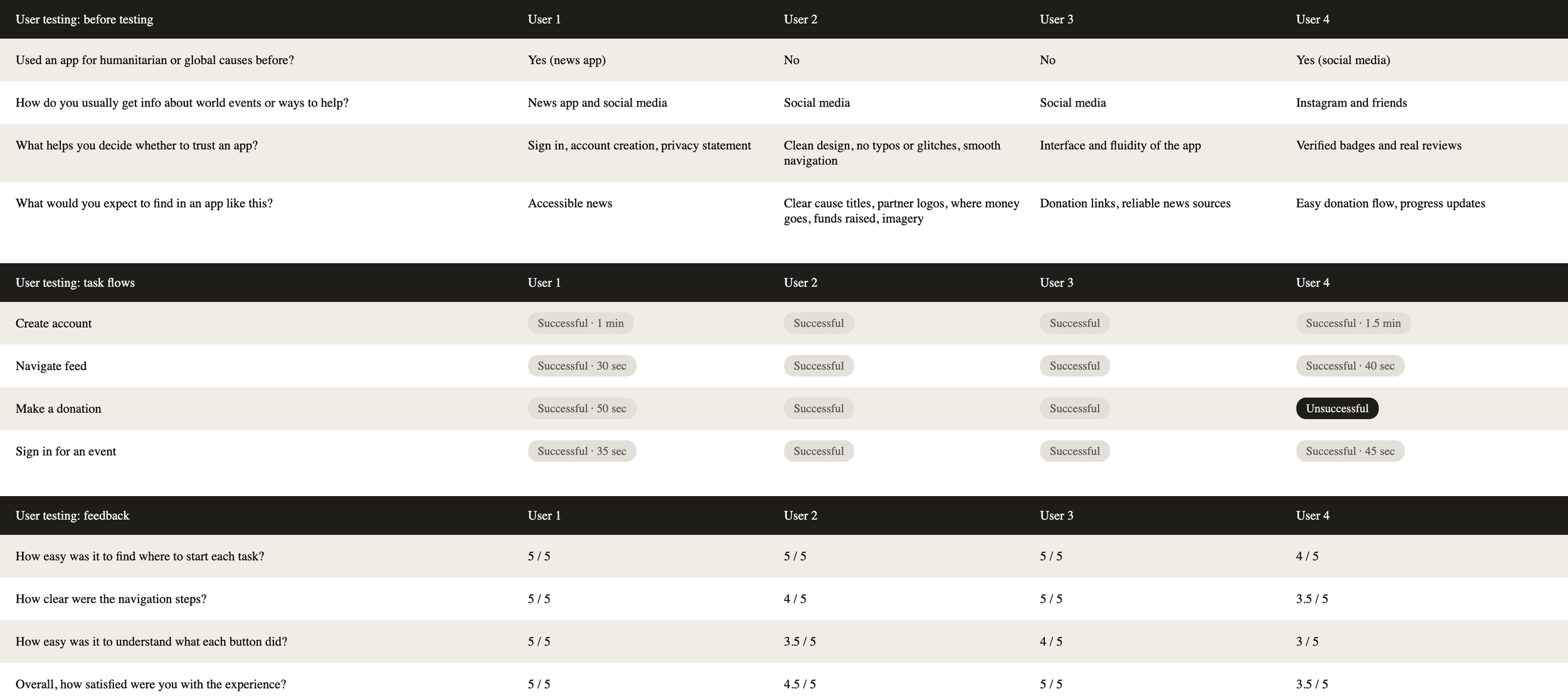Click 'Donation links, reliable news sources' cell
The image size is (1568, 700).
click(x=1135, y=203)
